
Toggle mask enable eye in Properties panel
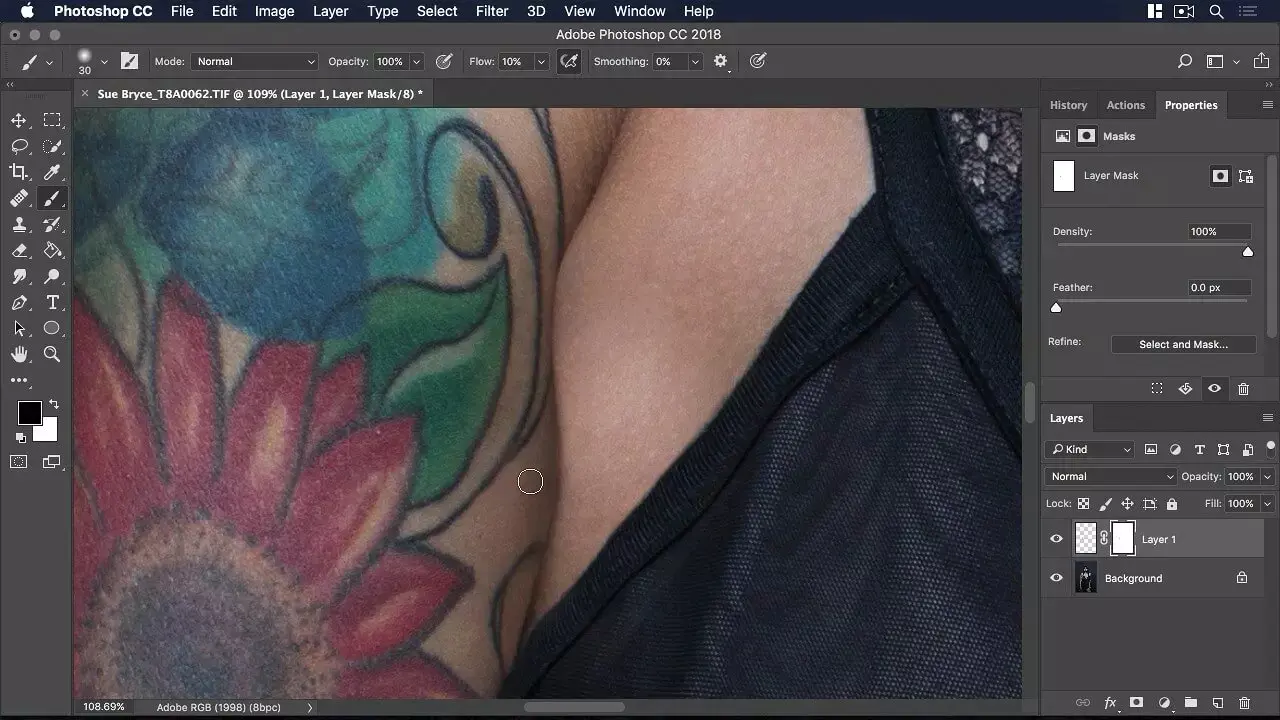pos(1214,388)
